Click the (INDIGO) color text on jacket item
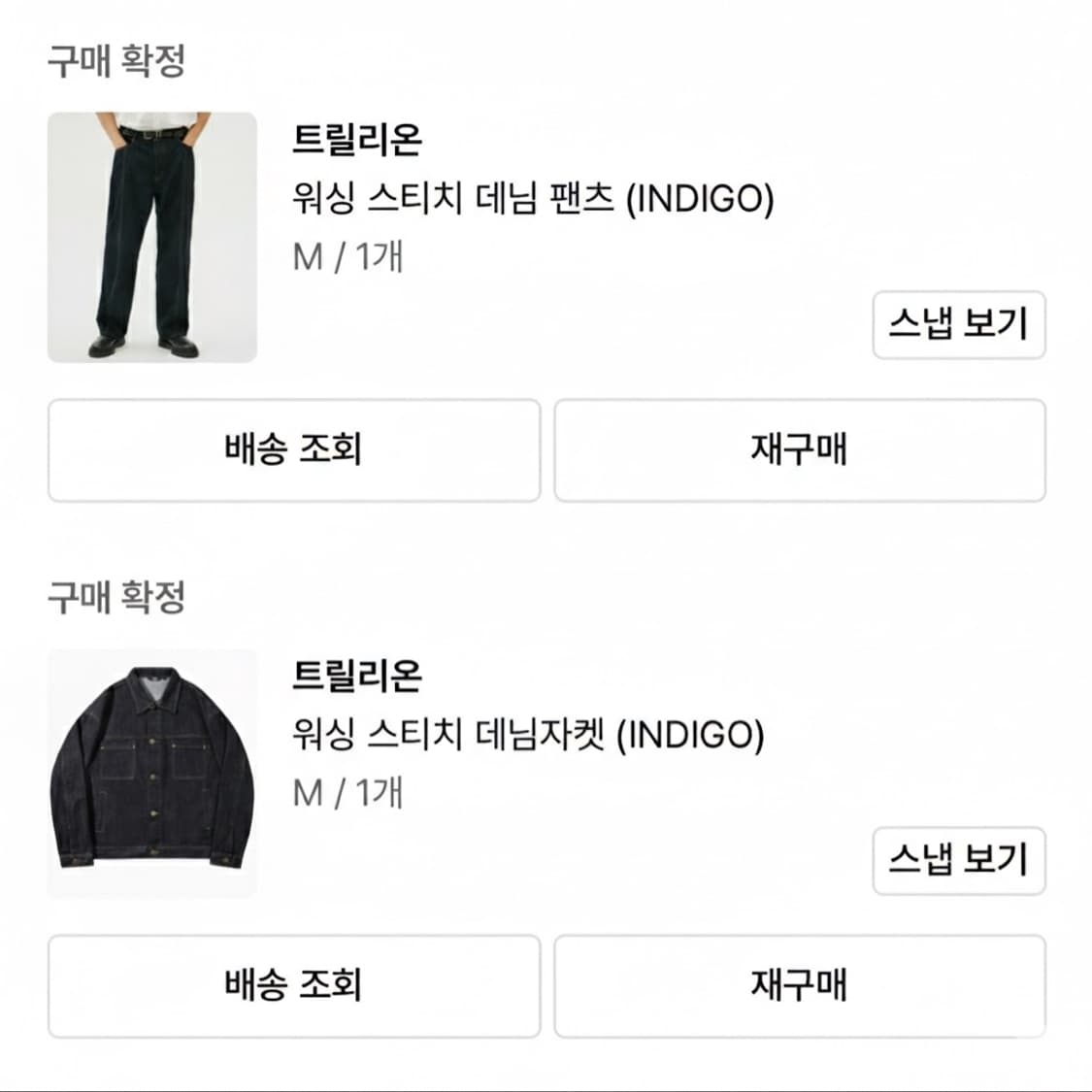Screen dimensions: 1092x1092 click(x=694, y=733)
